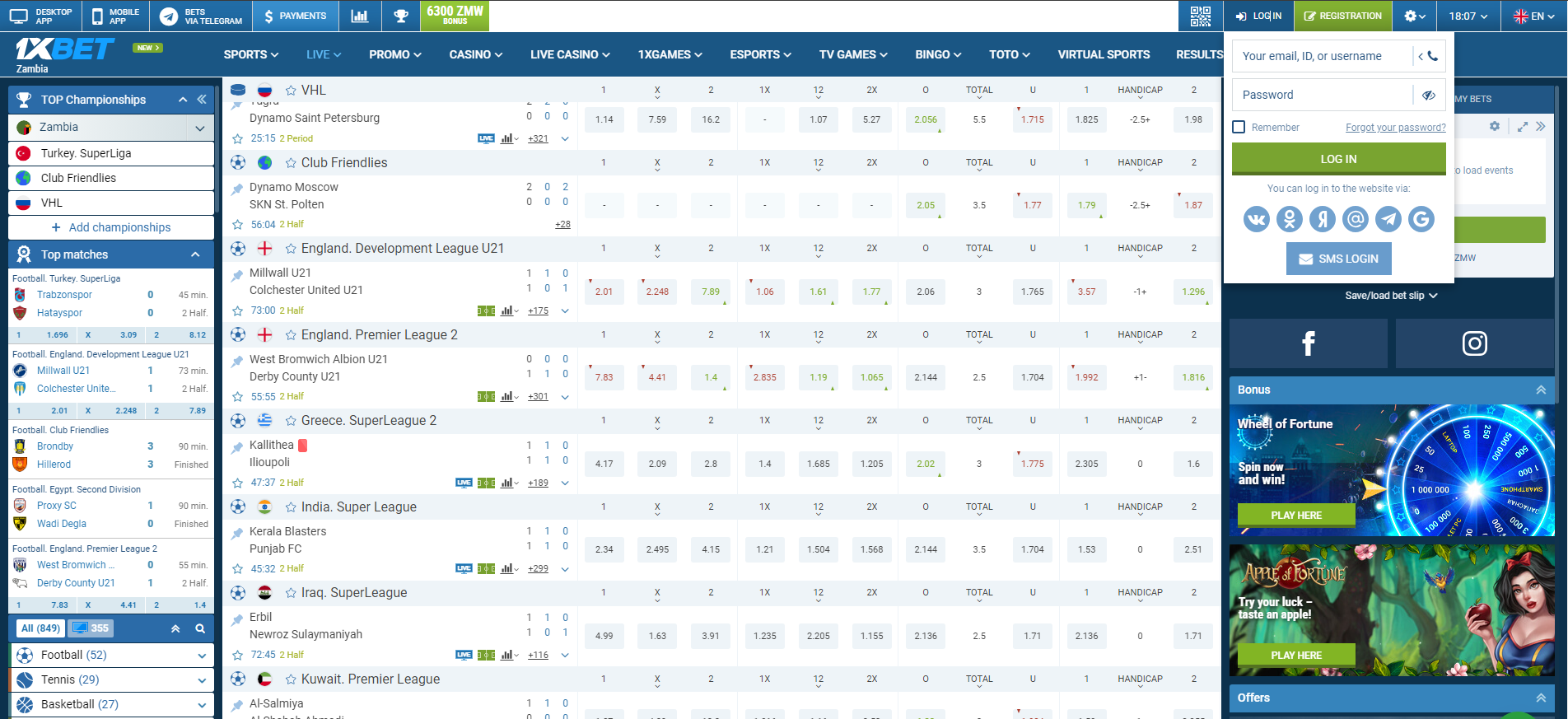Image resolution: width=1568 pixels, height=719 pixels.
Task: Favorite India Super League star
Action: click(291, 507)
